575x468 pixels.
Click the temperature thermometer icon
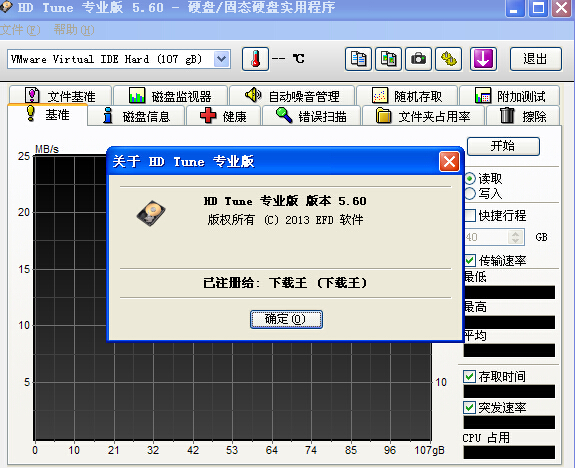click(x=256, y=59)
